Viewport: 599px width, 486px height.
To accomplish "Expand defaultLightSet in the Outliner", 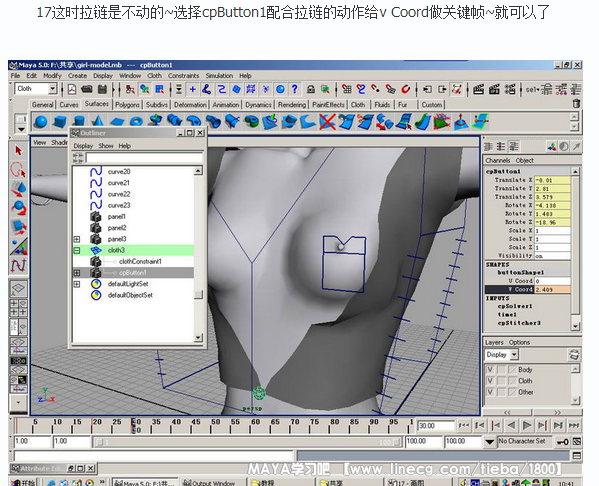I will click(x=77, y=284).
